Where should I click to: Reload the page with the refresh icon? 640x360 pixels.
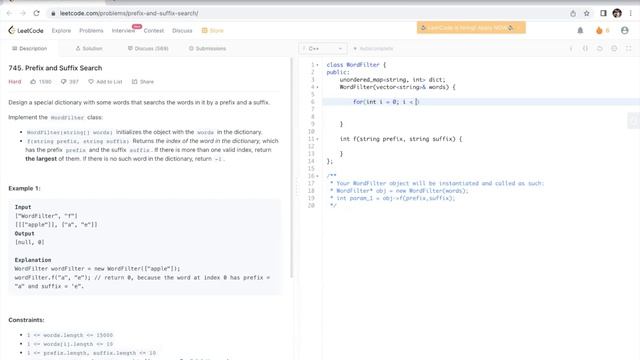(x=36, y=13)
